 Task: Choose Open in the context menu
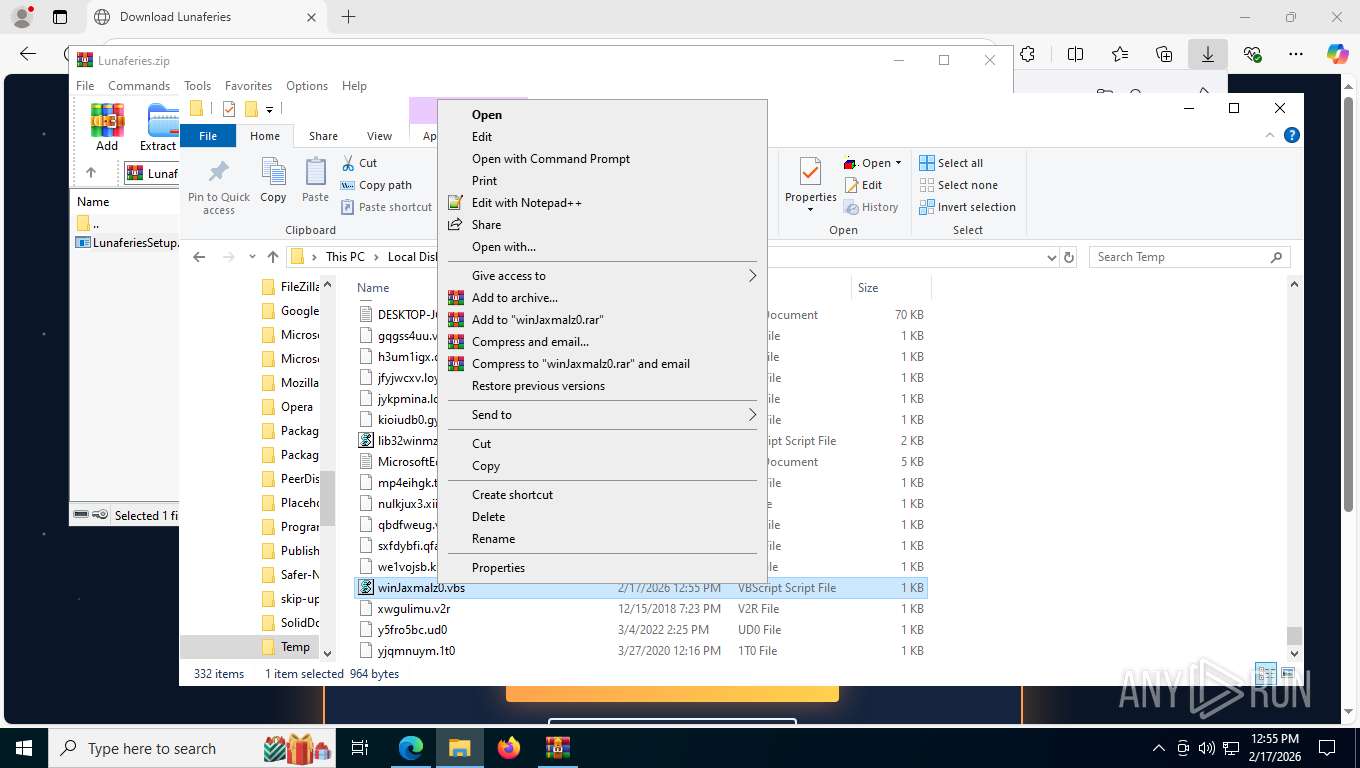[x=487, y=115]
